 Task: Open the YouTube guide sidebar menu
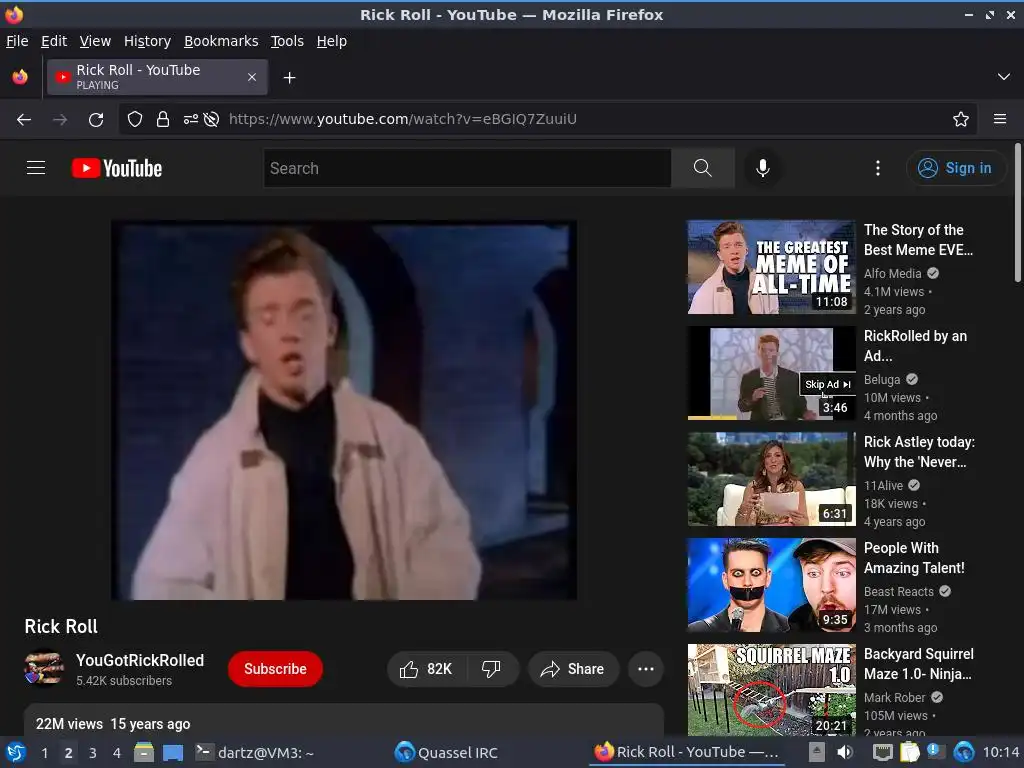pos(36,168)
